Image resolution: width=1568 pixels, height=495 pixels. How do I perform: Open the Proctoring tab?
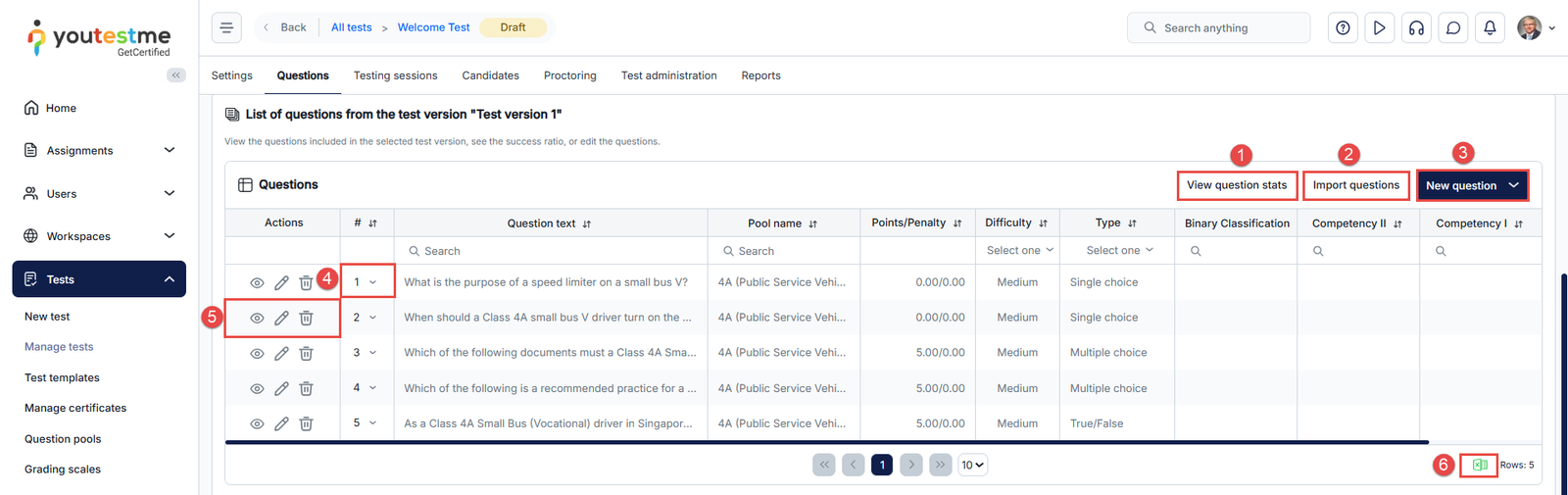click(569, 75)
